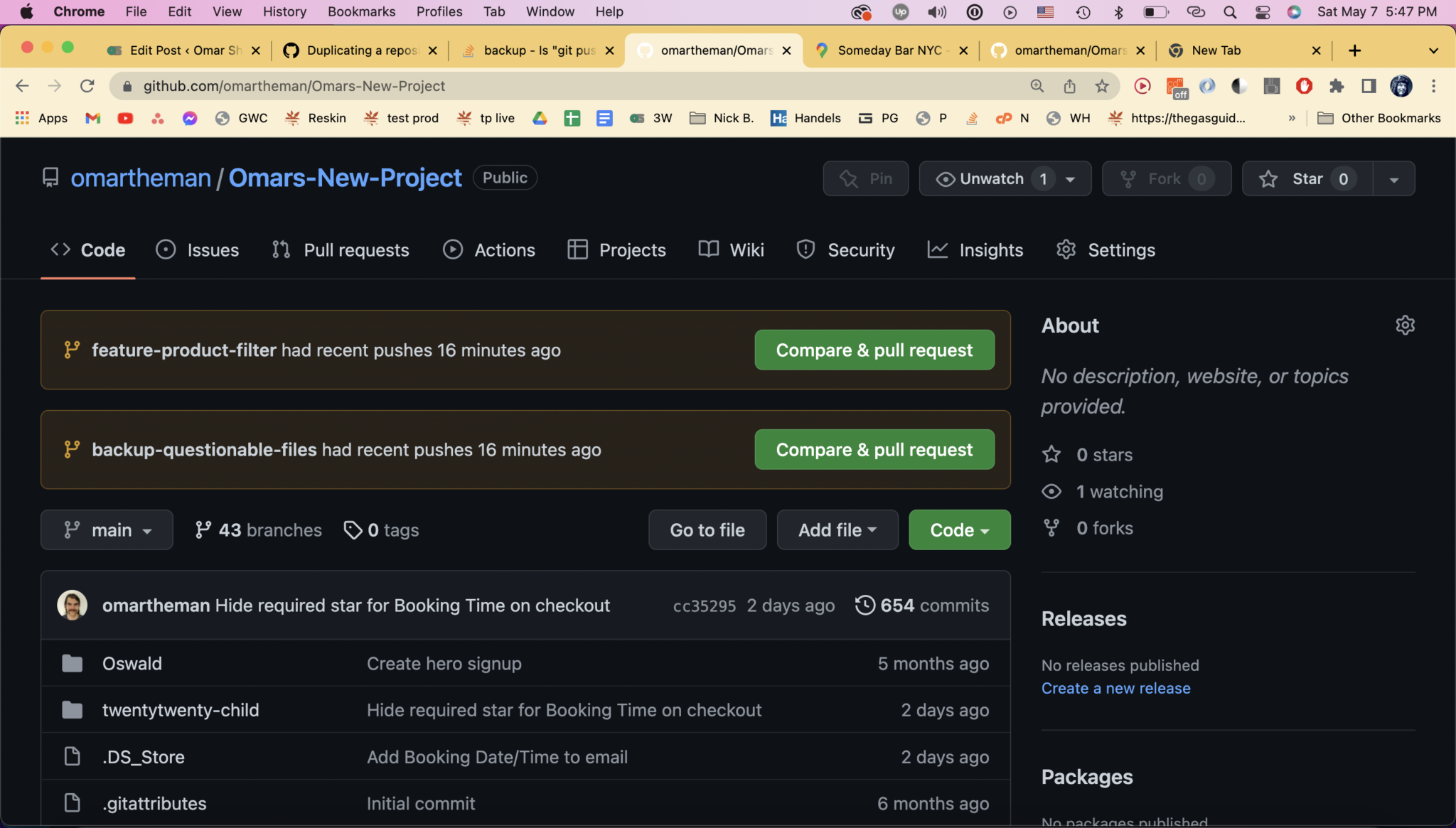This screenshot has height=828, width=1456.
Task: Open the commit history of 654 commits
Action: [921, 605]
